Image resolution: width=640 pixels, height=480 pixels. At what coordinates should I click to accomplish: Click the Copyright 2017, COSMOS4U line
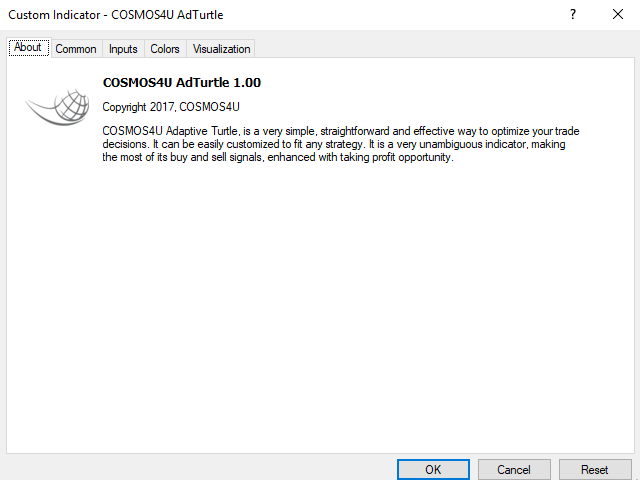point(171,107)
